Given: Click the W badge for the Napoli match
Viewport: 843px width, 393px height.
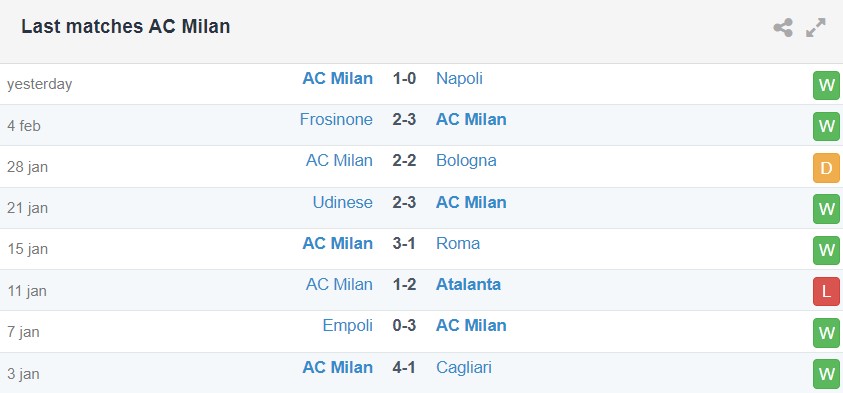Looking at the screenshot, I should 826,85.
